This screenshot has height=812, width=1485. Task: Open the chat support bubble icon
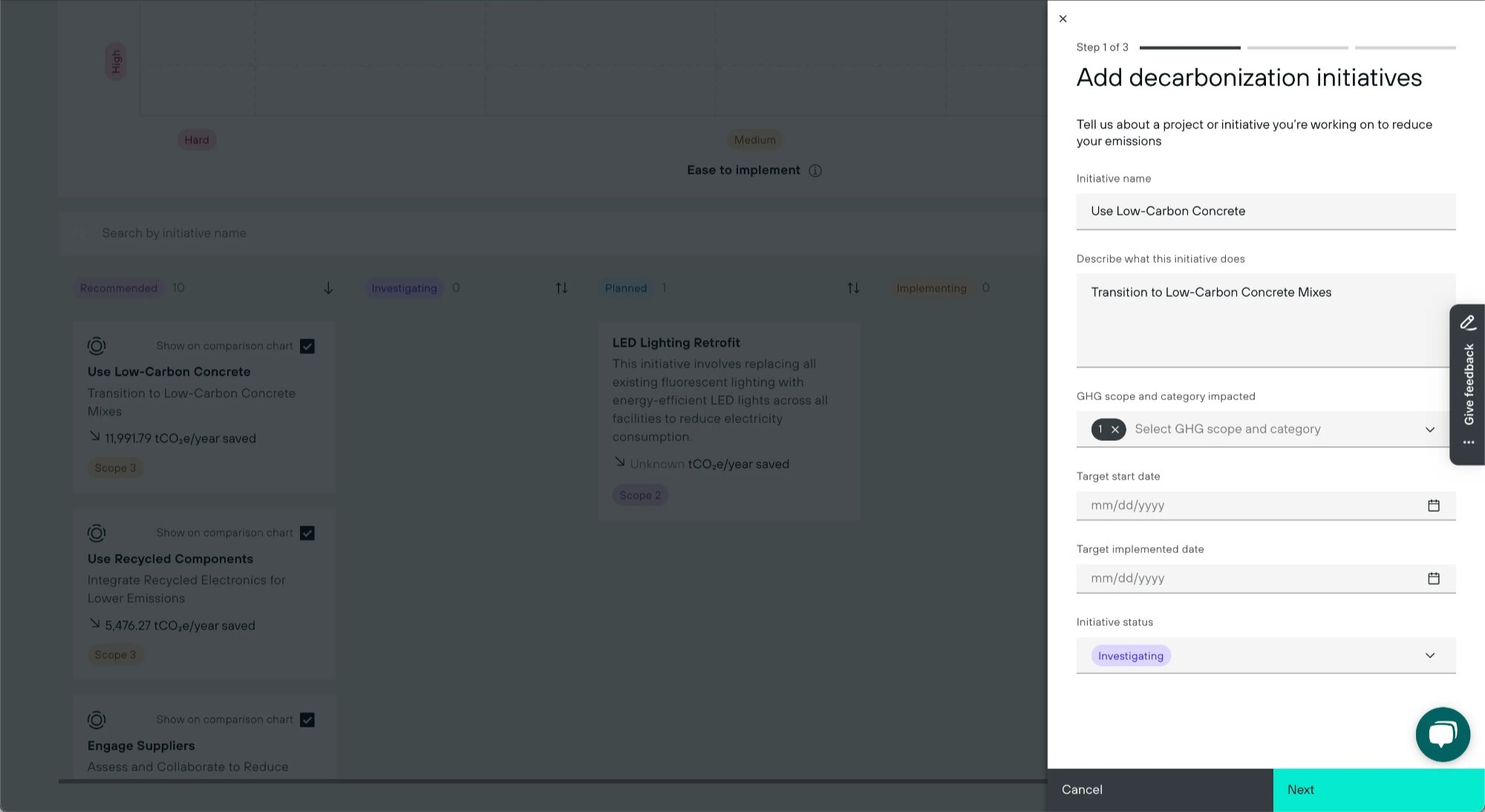point(1442,734)
